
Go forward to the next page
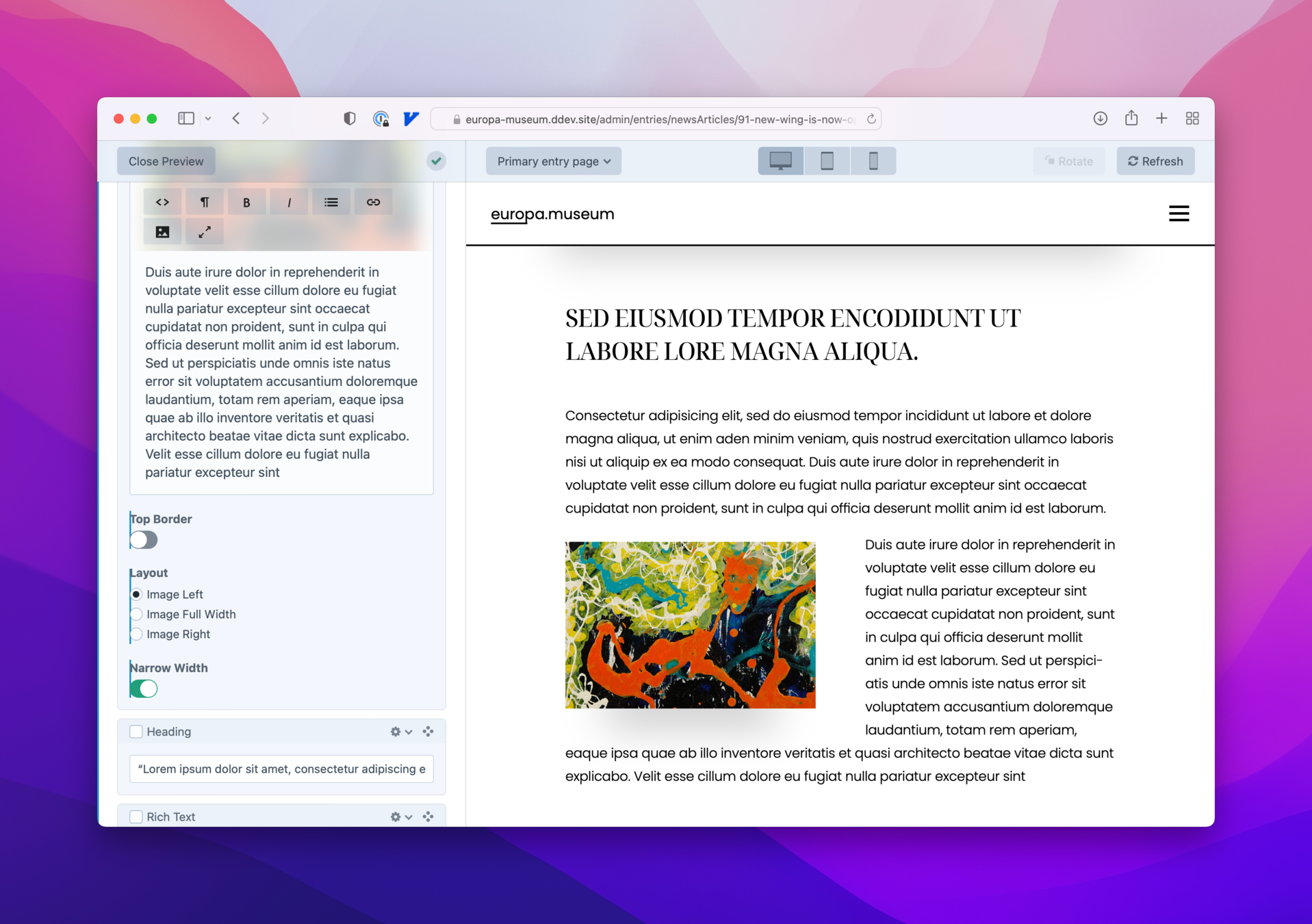[266, 118]
